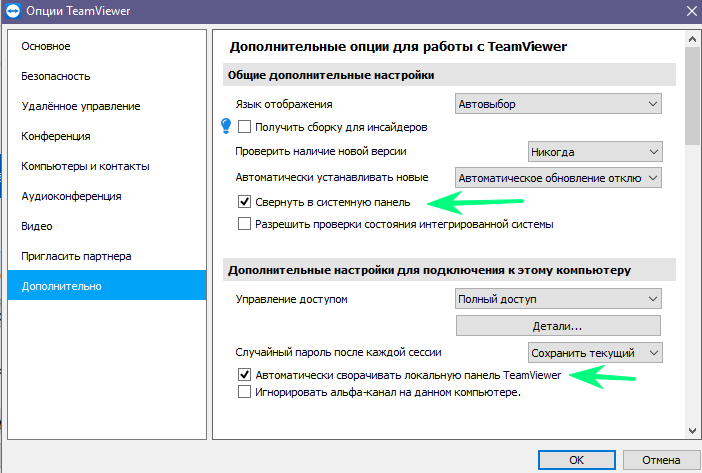Go to the Видео section
This screenshot has height=473, width=702.
pyautogui.click(x=107, y=226)
